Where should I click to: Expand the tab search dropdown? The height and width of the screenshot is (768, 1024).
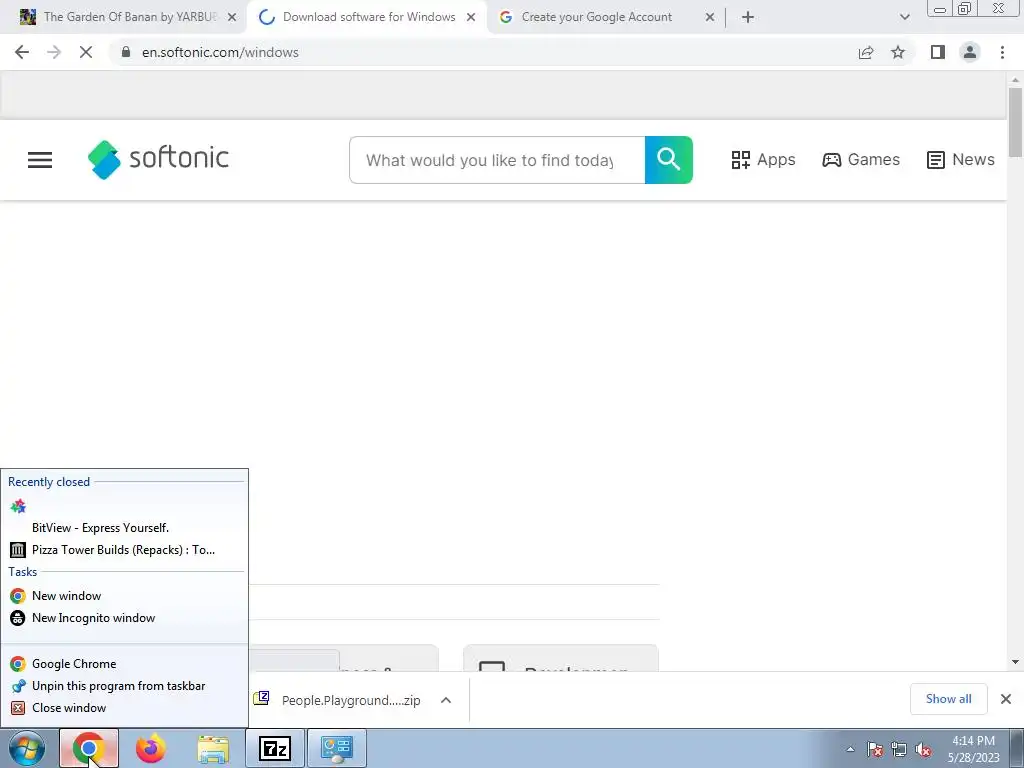[x=904, y=17]
